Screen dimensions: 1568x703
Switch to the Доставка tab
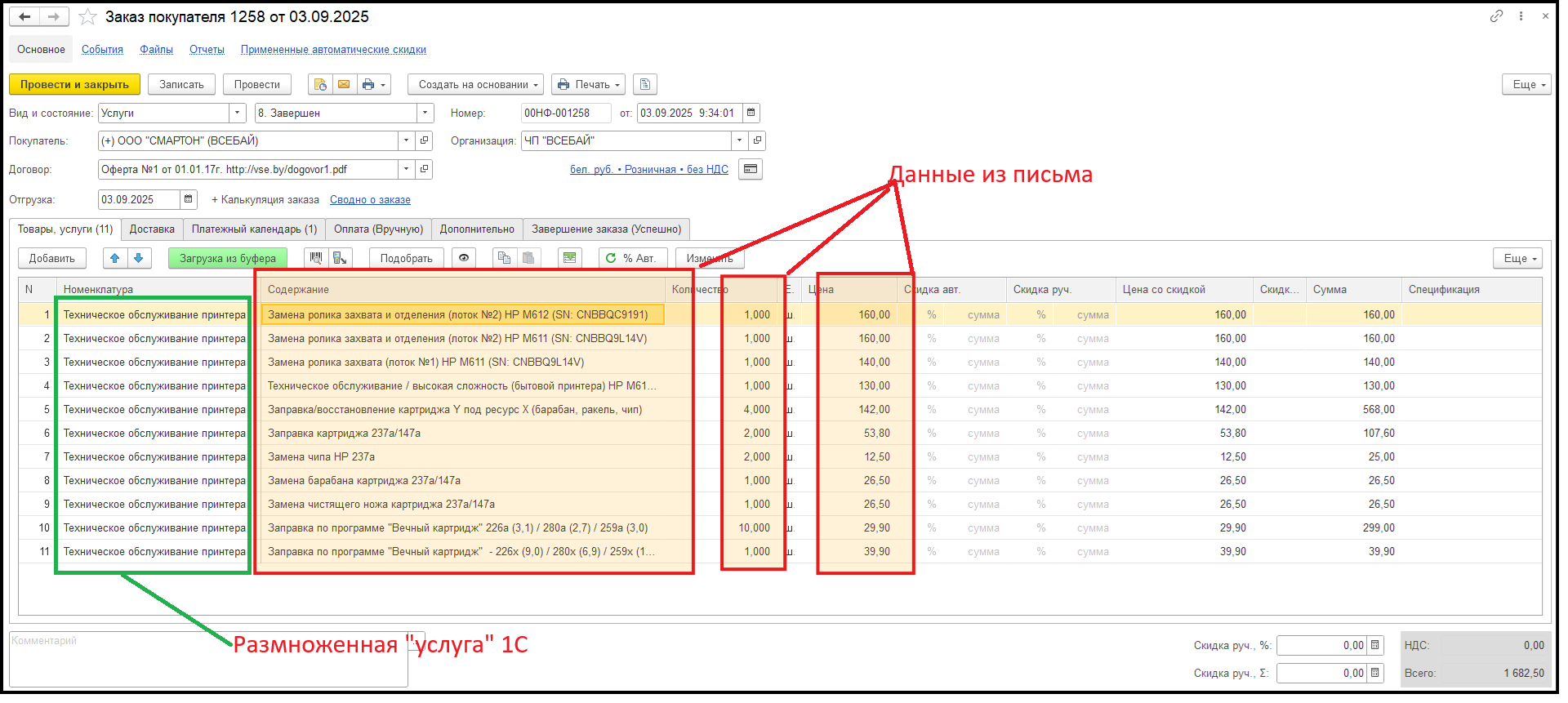pyautogui.click(x=152, y=229)
